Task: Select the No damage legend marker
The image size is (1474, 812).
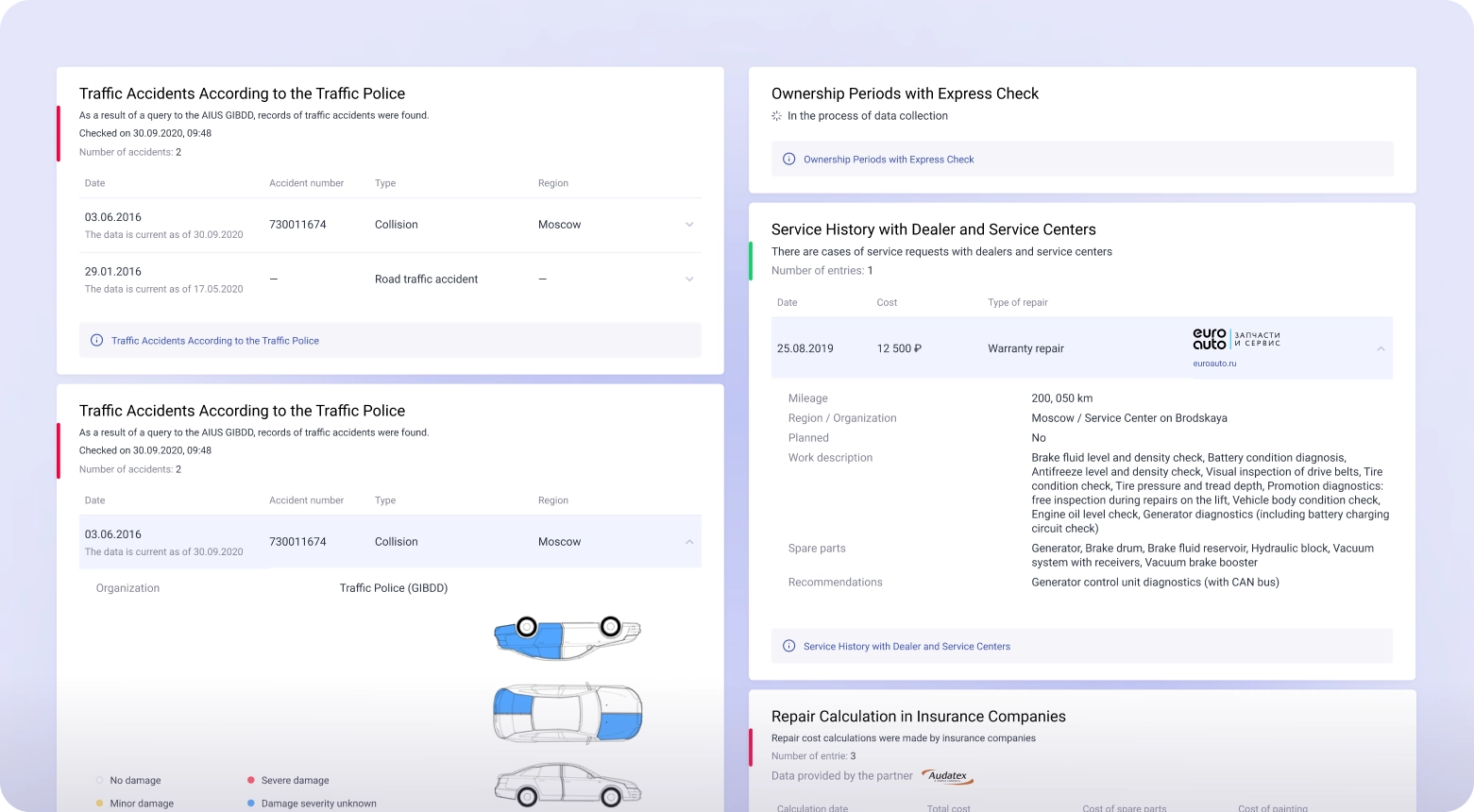Action: point(99,780)
